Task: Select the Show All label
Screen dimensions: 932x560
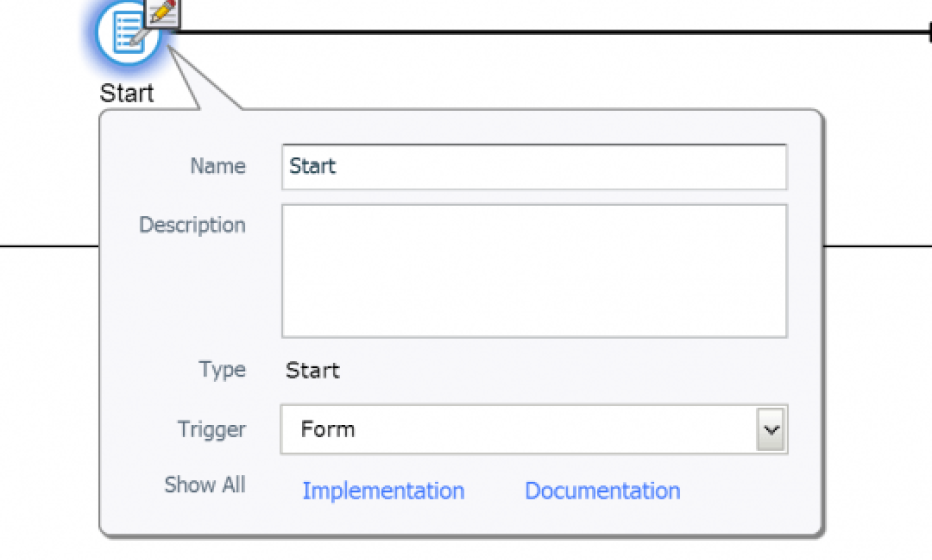Action: 205,485
